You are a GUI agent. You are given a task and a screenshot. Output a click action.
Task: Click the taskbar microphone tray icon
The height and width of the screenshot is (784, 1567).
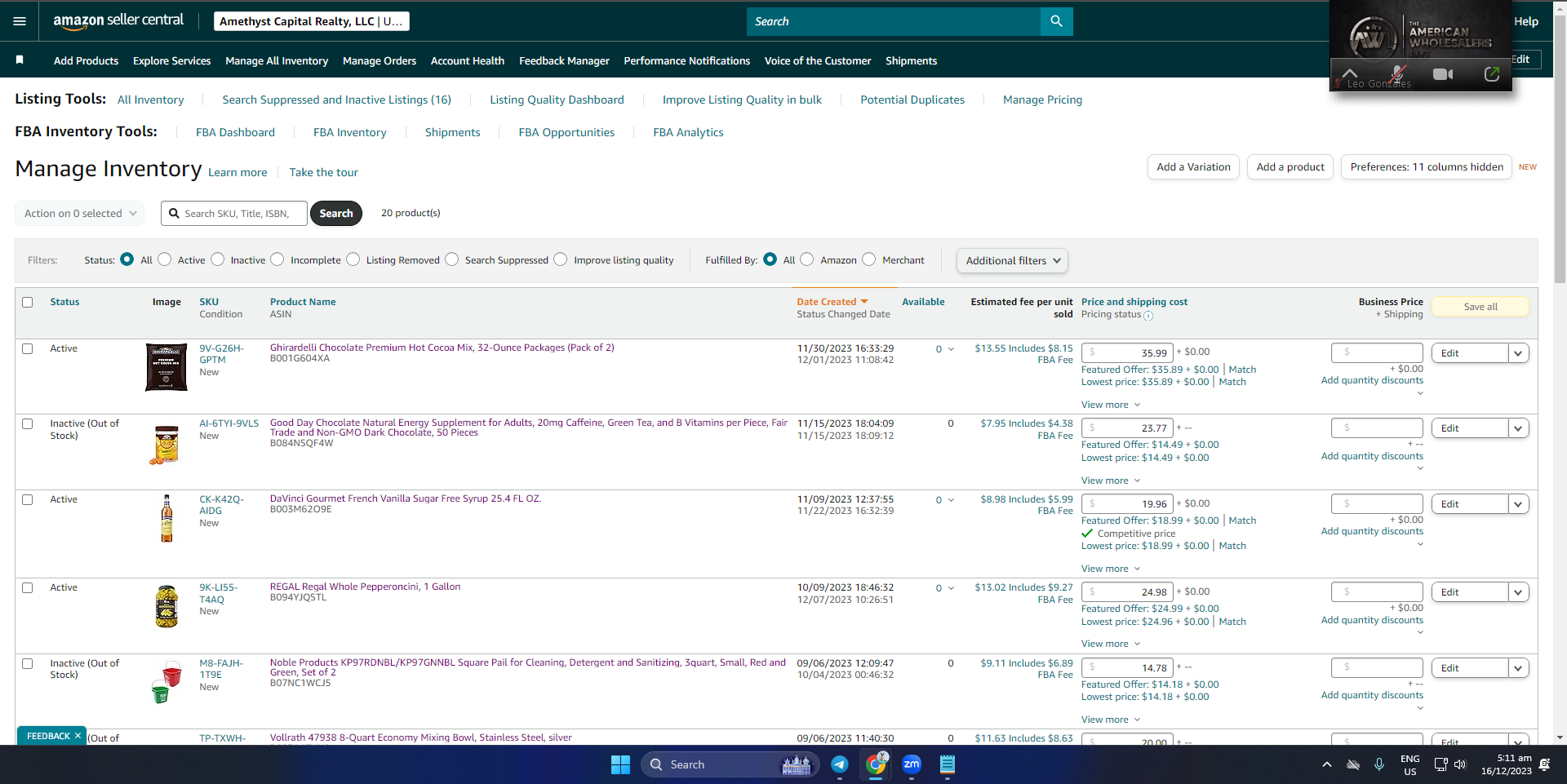click(x=1378, y=764)
